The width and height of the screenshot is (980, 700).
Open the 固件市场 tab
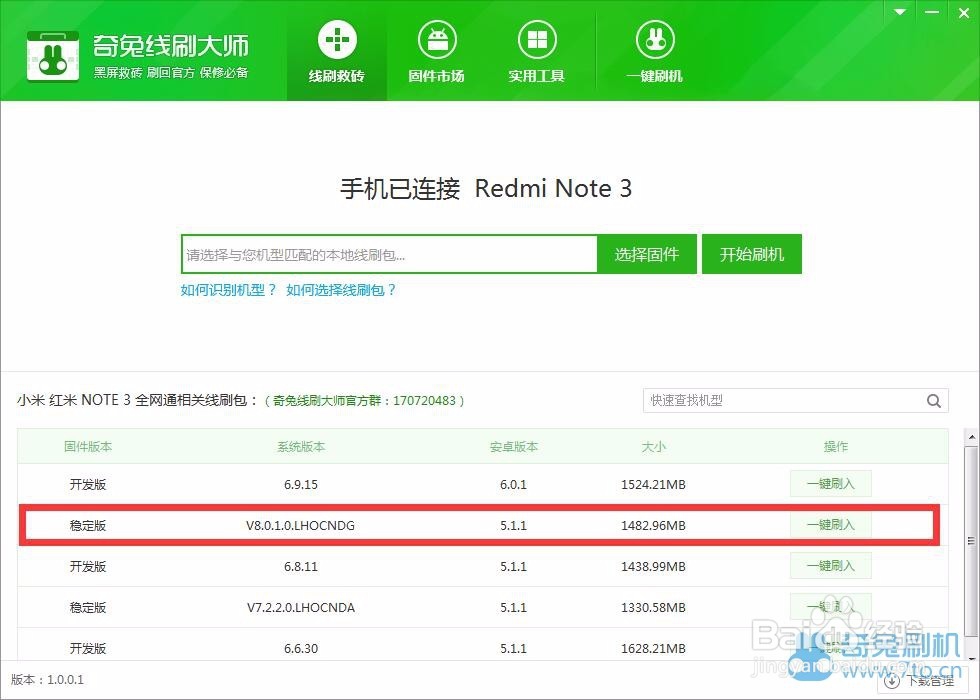click(436, 51)
